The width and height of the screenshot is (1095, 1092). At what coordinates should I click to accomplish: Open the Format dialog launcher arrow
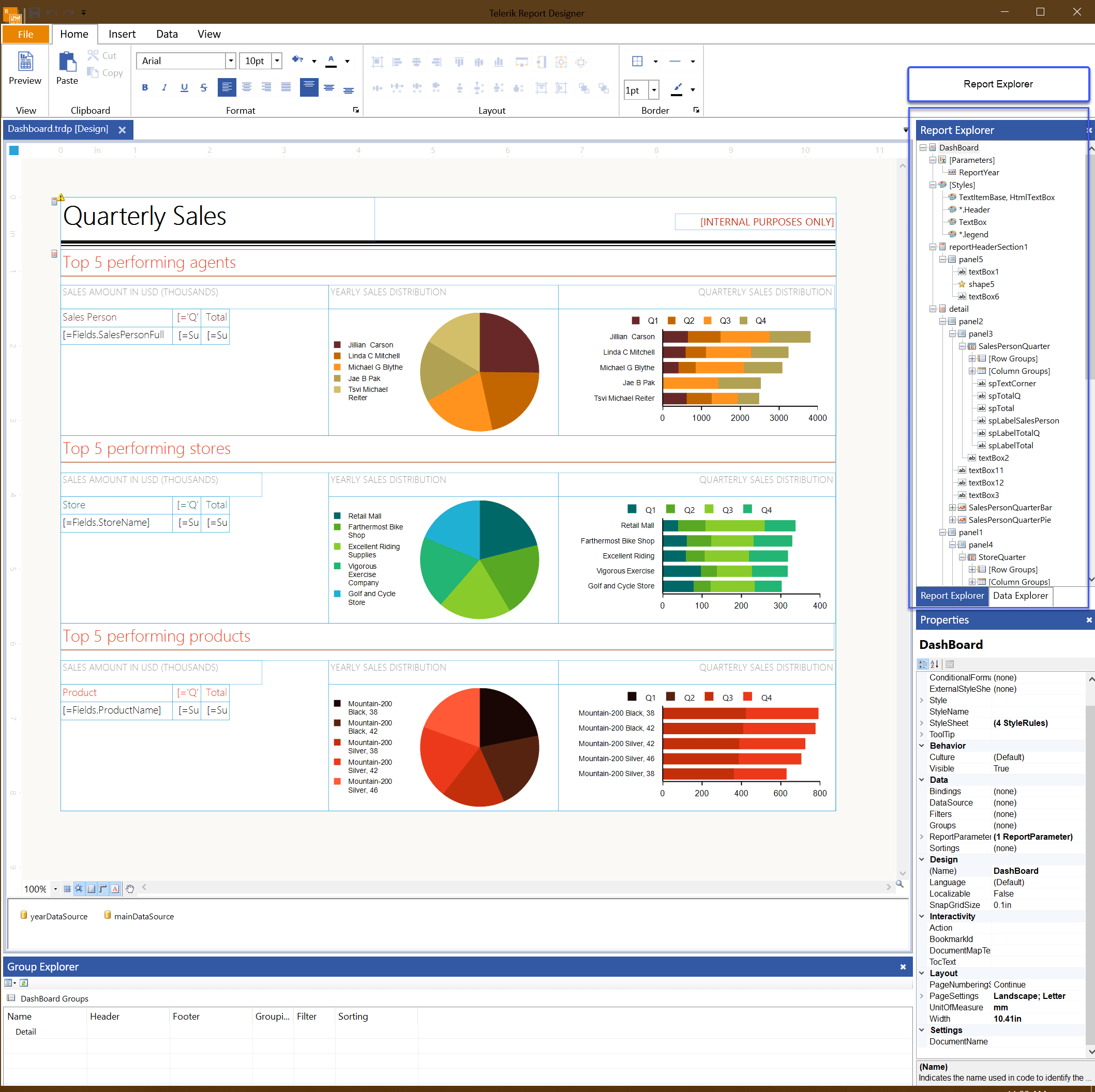[x=355, y=111]
